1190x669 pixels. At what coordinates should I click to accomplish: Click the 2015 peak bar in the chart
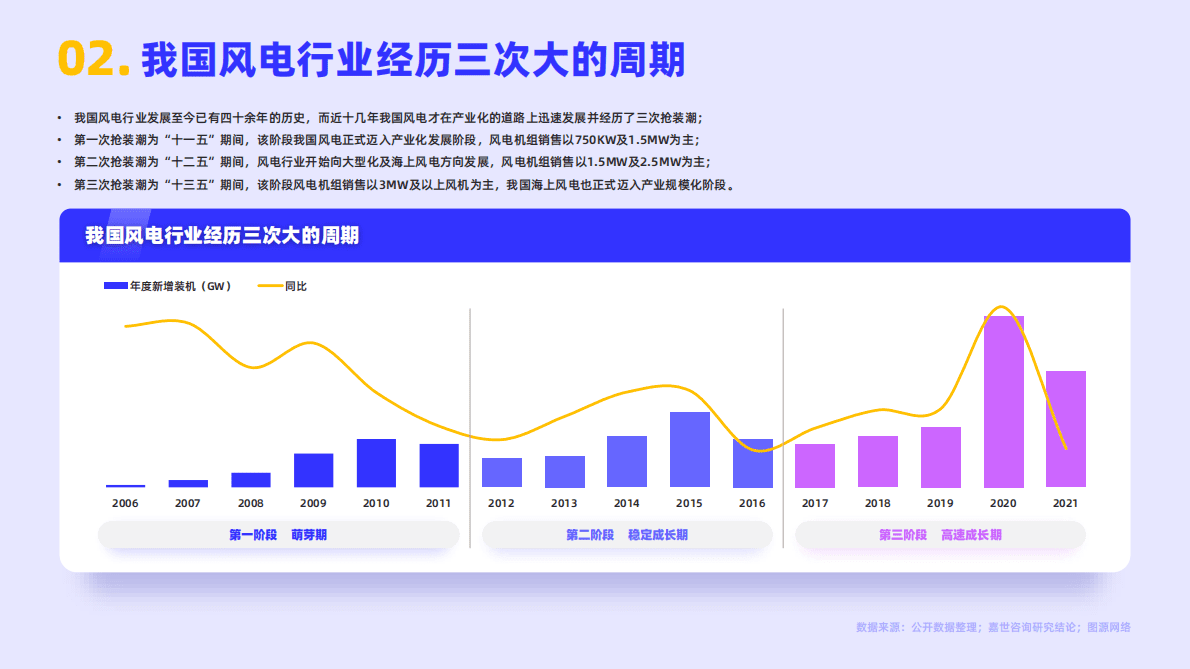coord(690,450)
